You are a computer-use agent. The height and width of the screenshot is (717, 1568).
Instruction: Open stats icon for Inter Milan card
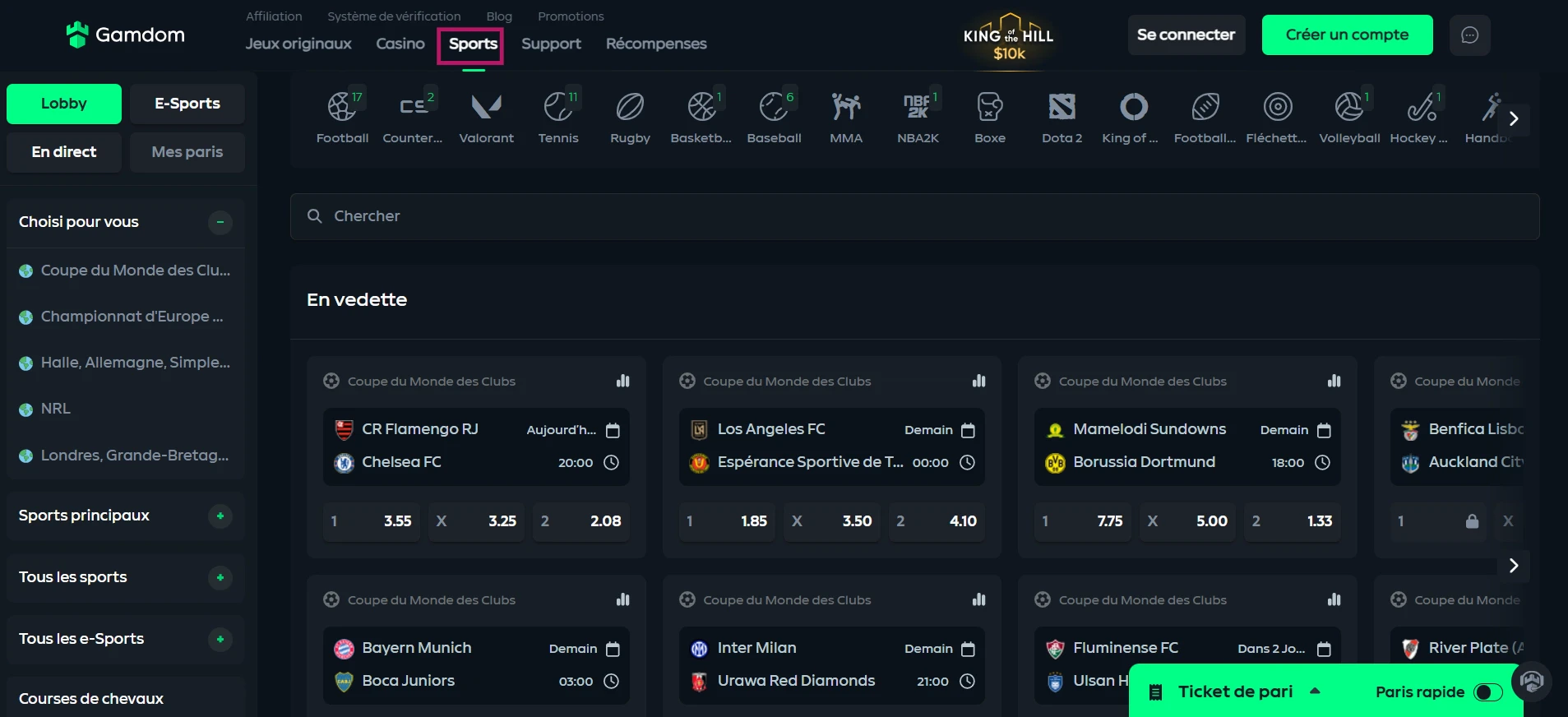tap(978, 599)
